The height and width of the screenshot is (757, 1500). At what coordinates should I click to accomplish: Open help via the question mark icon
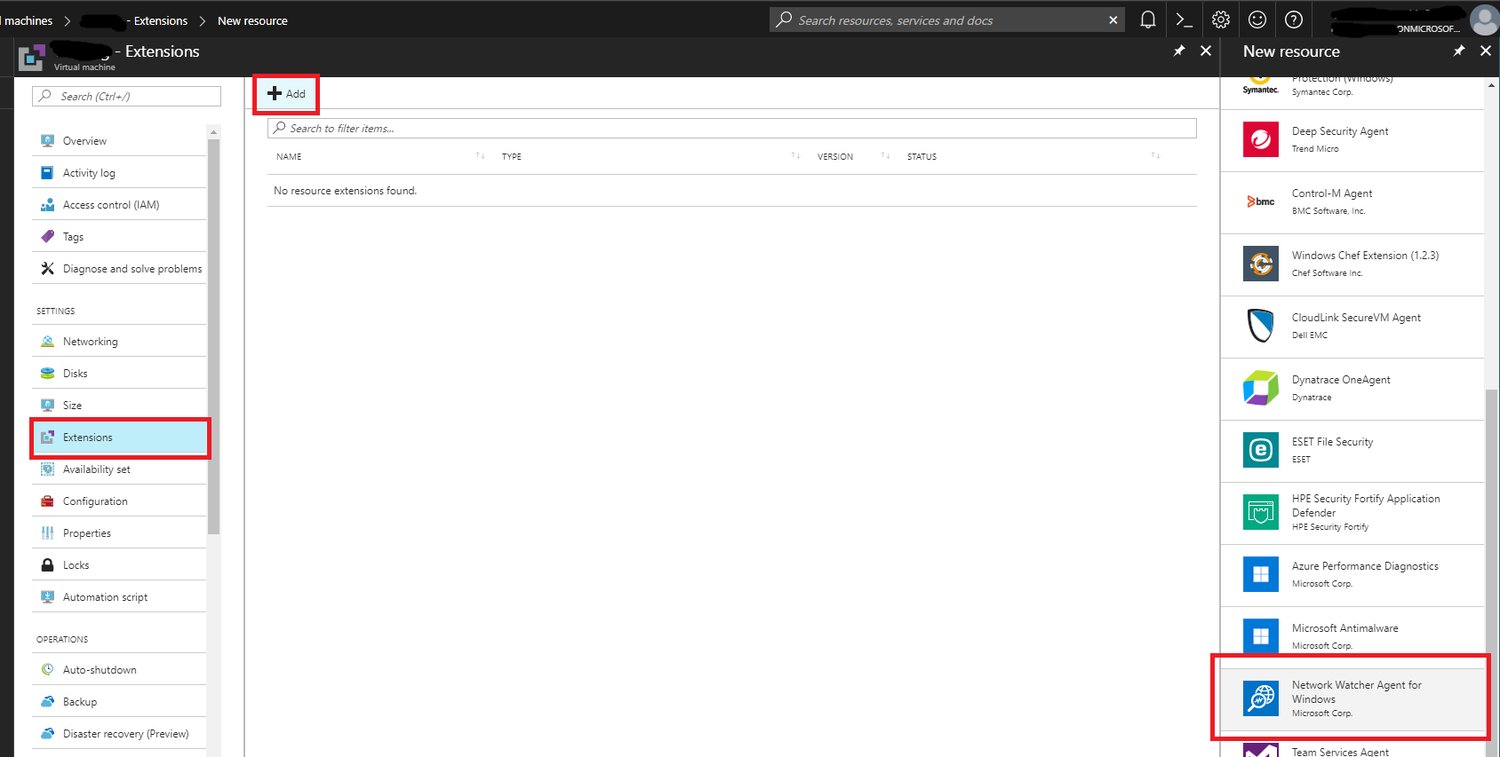tap(1293, 19)
